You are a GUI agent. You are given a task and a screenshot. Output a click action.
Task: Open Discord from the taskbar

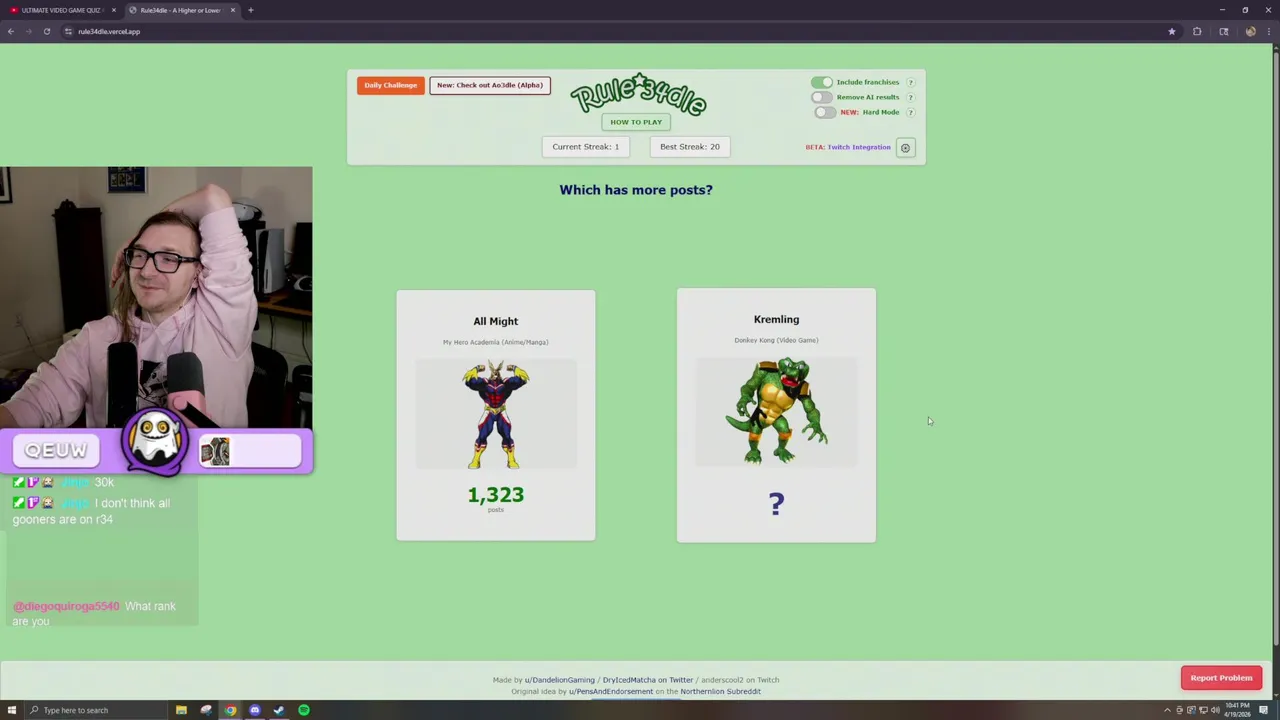(255, 710)
